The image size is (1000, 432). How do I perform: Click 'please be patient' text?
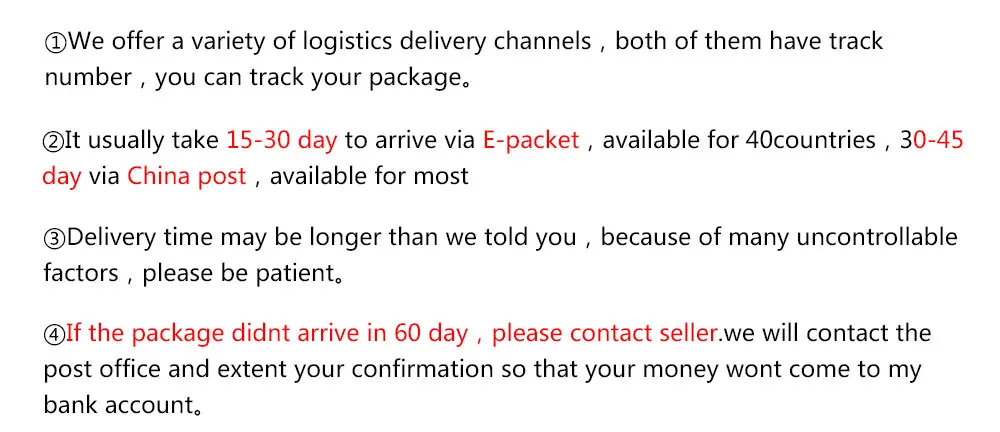tap(235, 274)
